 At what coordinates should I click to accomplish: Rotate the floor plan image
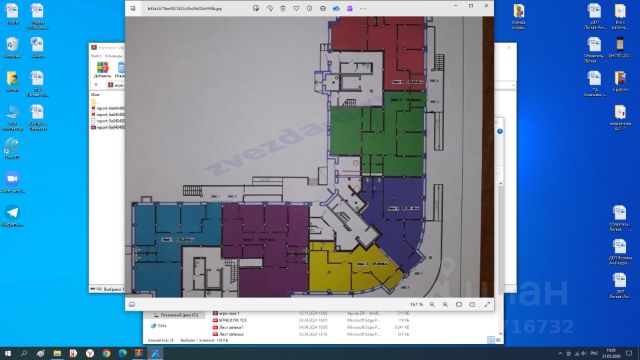click(269, 8)
